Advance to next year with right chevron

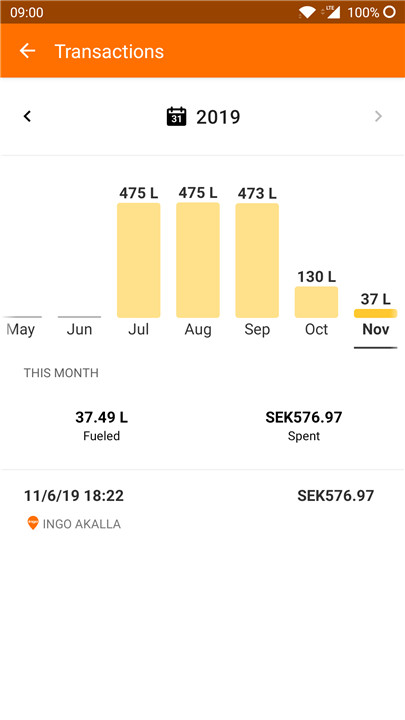(x=378, y=116)
